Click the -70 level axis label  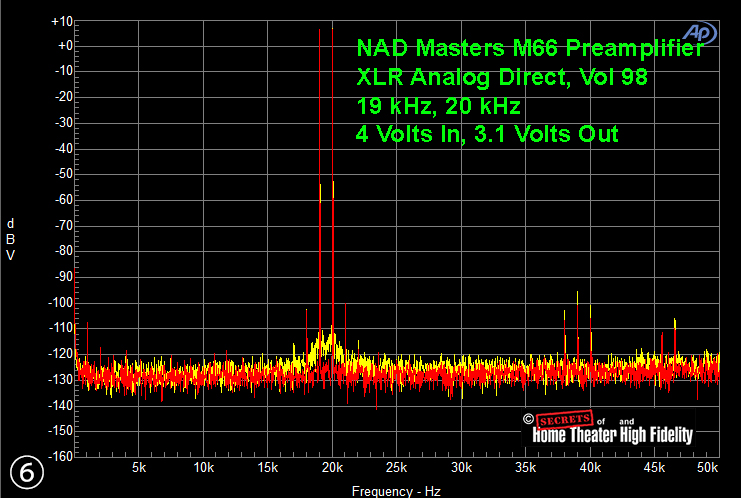[63, 225]
